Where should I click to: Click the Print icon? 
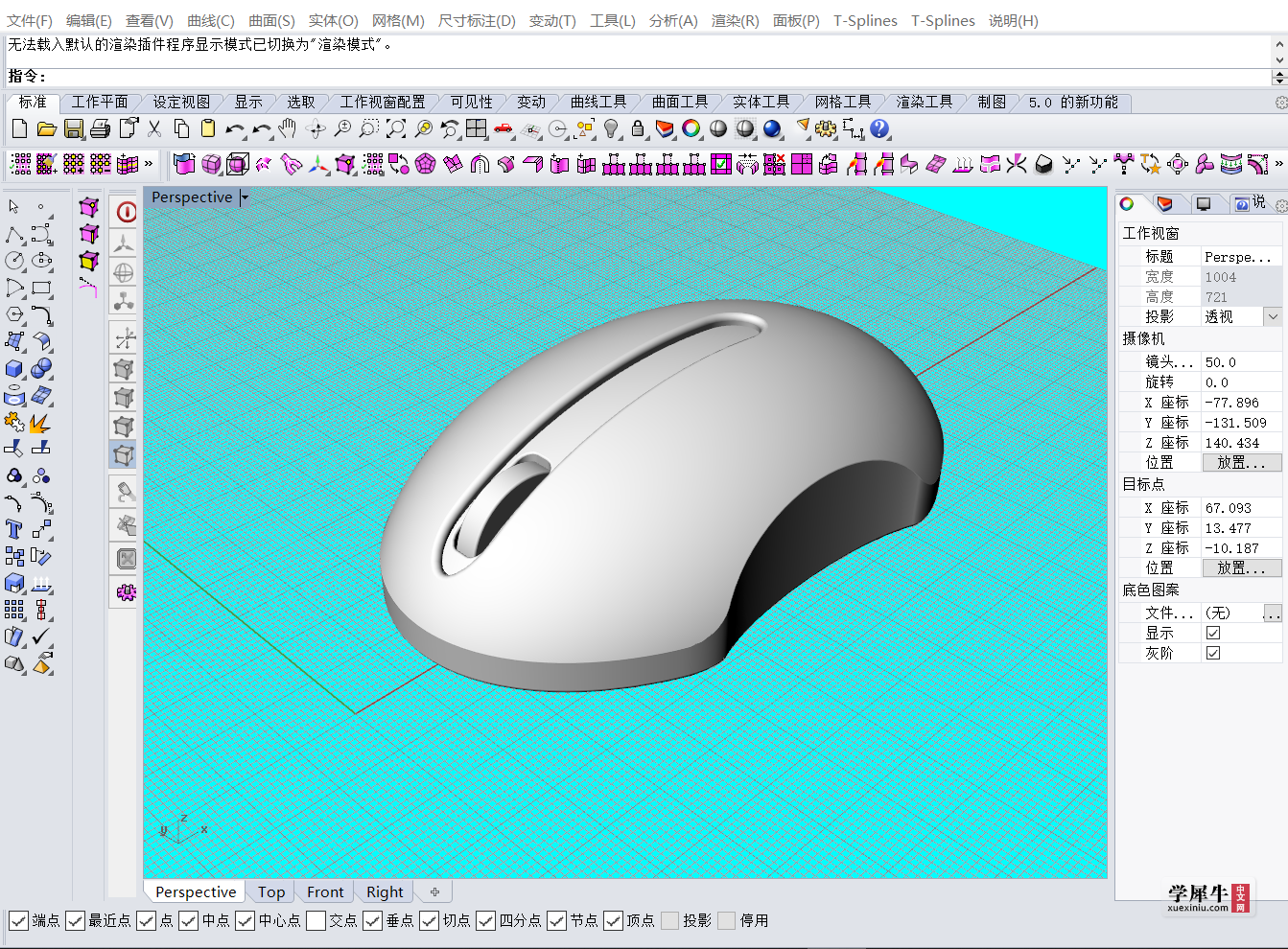101,128
